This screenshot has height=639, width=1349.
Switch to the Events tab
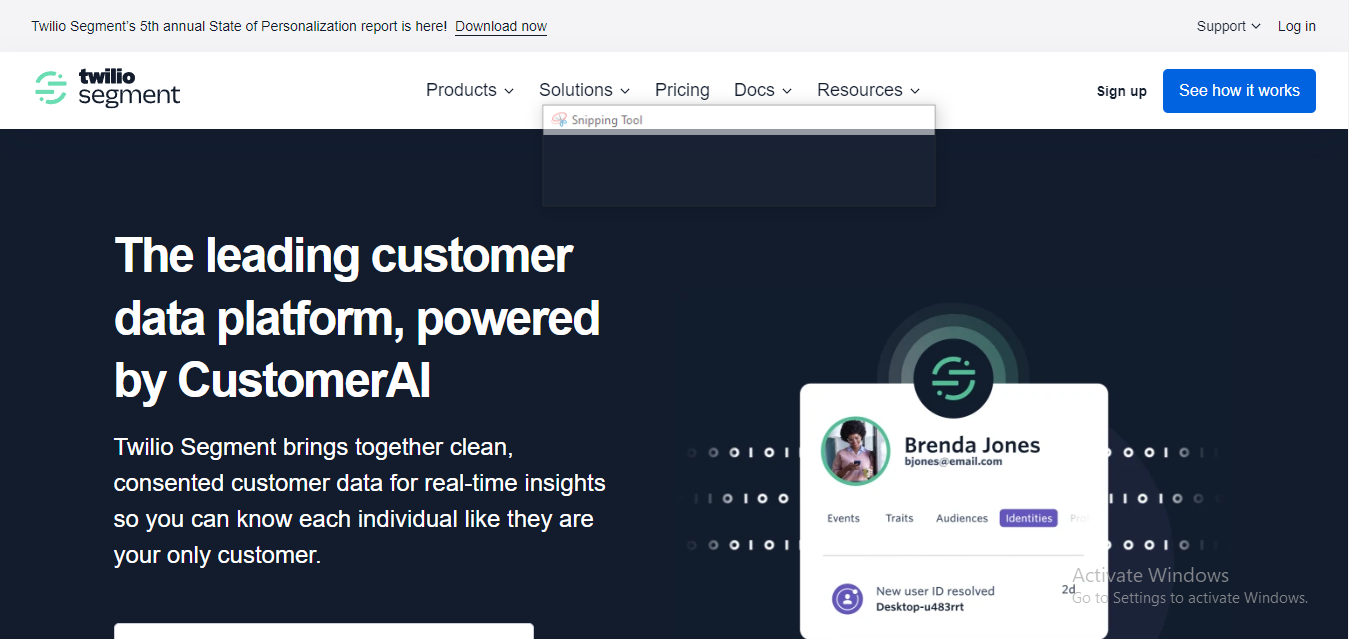843,518
